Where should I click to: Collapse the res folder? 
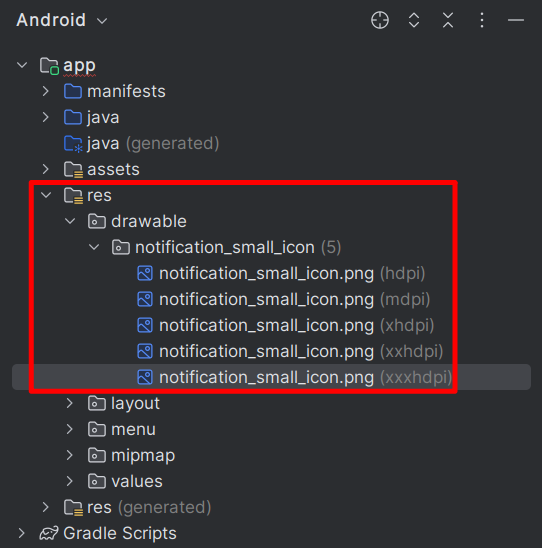(x=46, y=195)
